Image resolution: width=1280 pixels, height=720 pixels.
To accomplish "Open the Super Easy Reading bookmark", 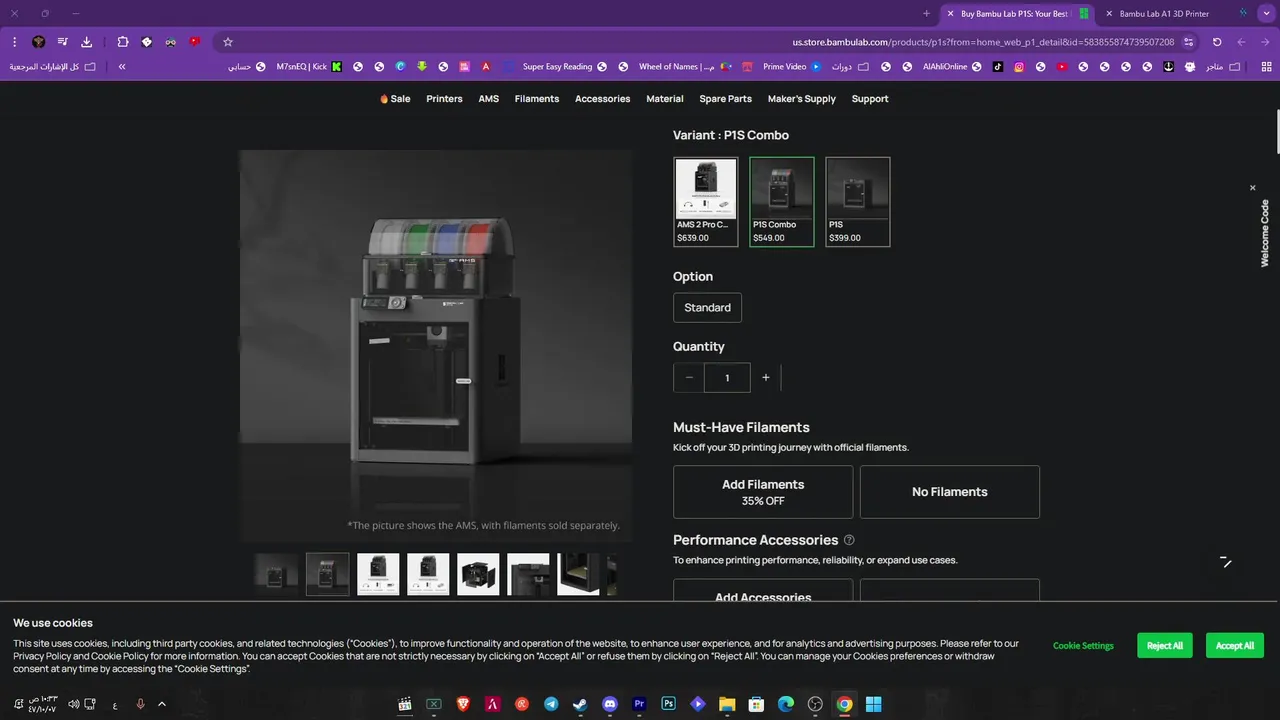I will (565, 67).
